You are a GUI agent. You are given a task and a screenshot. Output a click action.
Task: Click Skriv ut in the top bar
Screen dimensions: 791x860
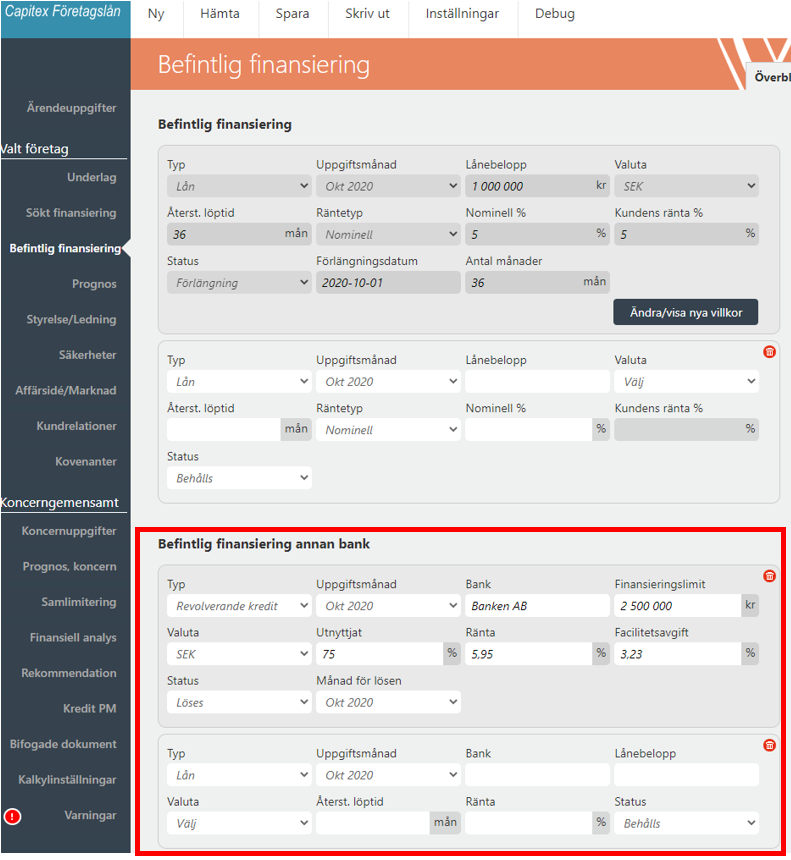click(x=368, y=14)
